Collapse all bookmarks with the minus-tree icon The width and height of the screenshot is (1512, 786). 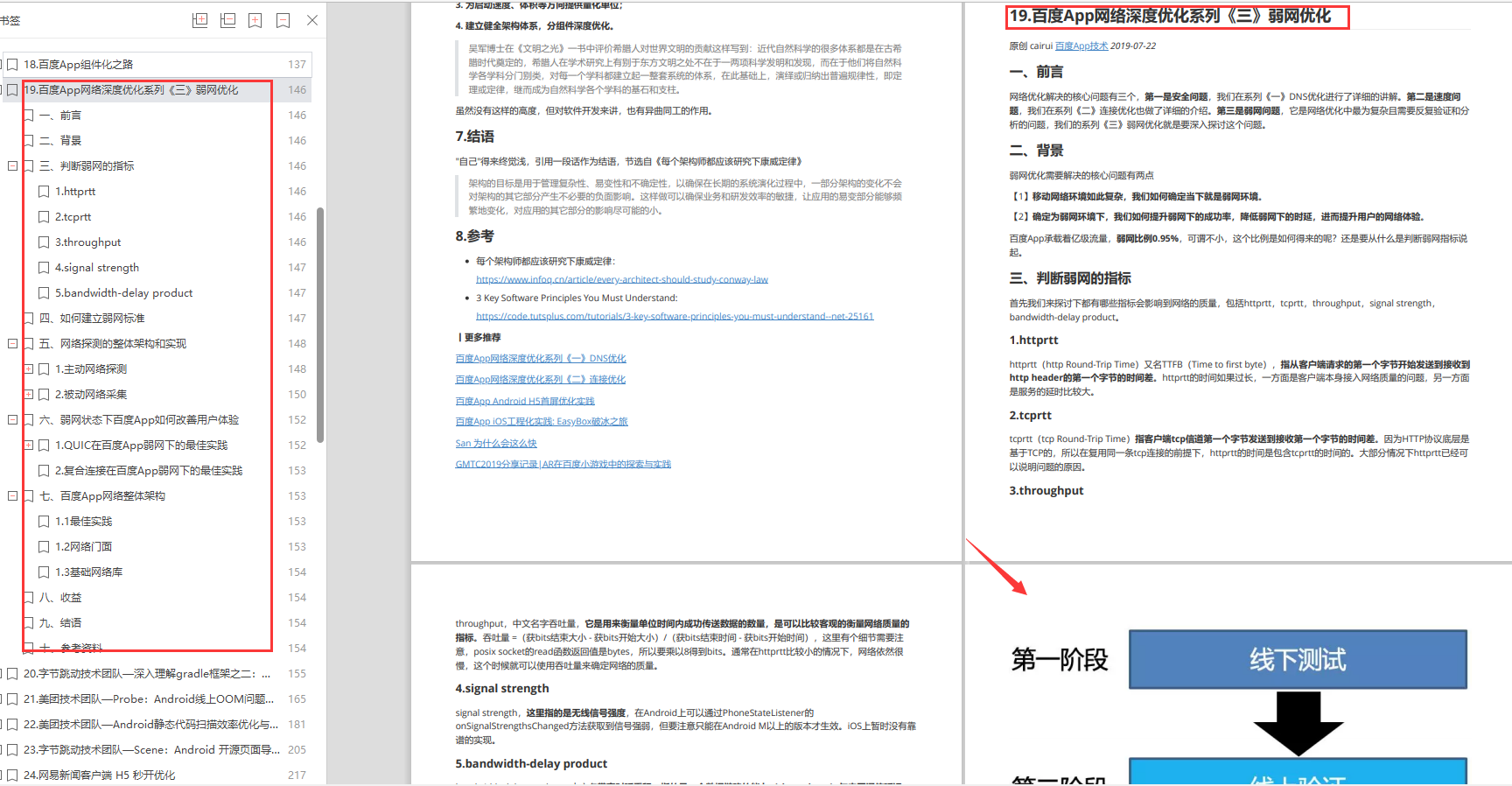pyautogui.click(x=227, y=20)
